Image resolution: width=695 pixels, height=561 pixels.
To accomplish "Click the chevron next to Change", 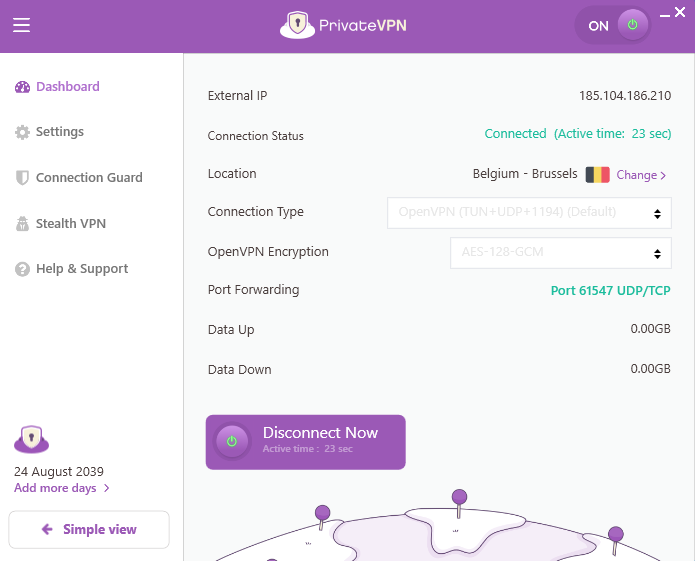I will [x=663, y=176].
